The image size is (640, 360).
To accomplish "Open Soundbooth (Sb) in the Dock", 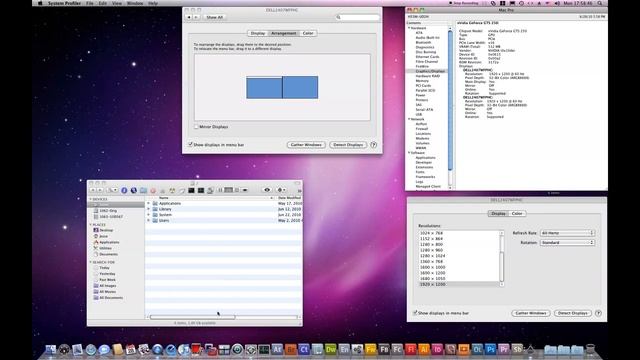I will (517, 350).
